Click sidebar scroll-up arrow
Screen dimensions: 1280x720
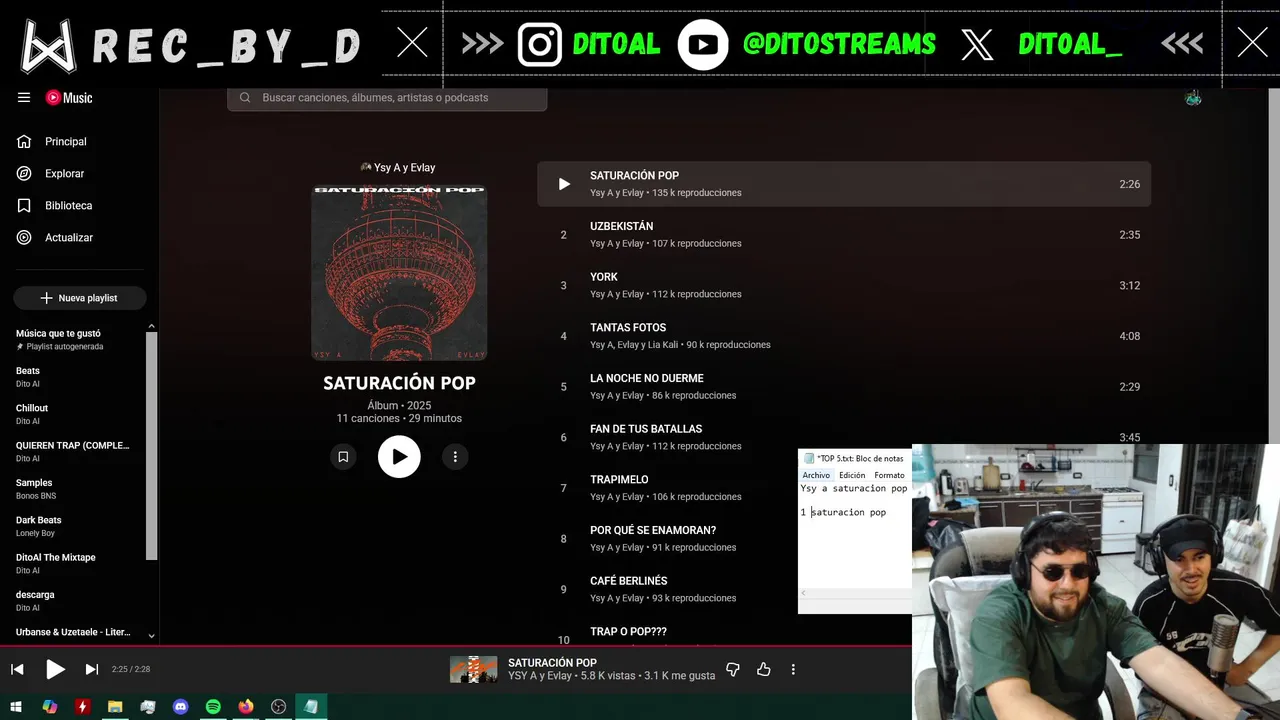152,326
